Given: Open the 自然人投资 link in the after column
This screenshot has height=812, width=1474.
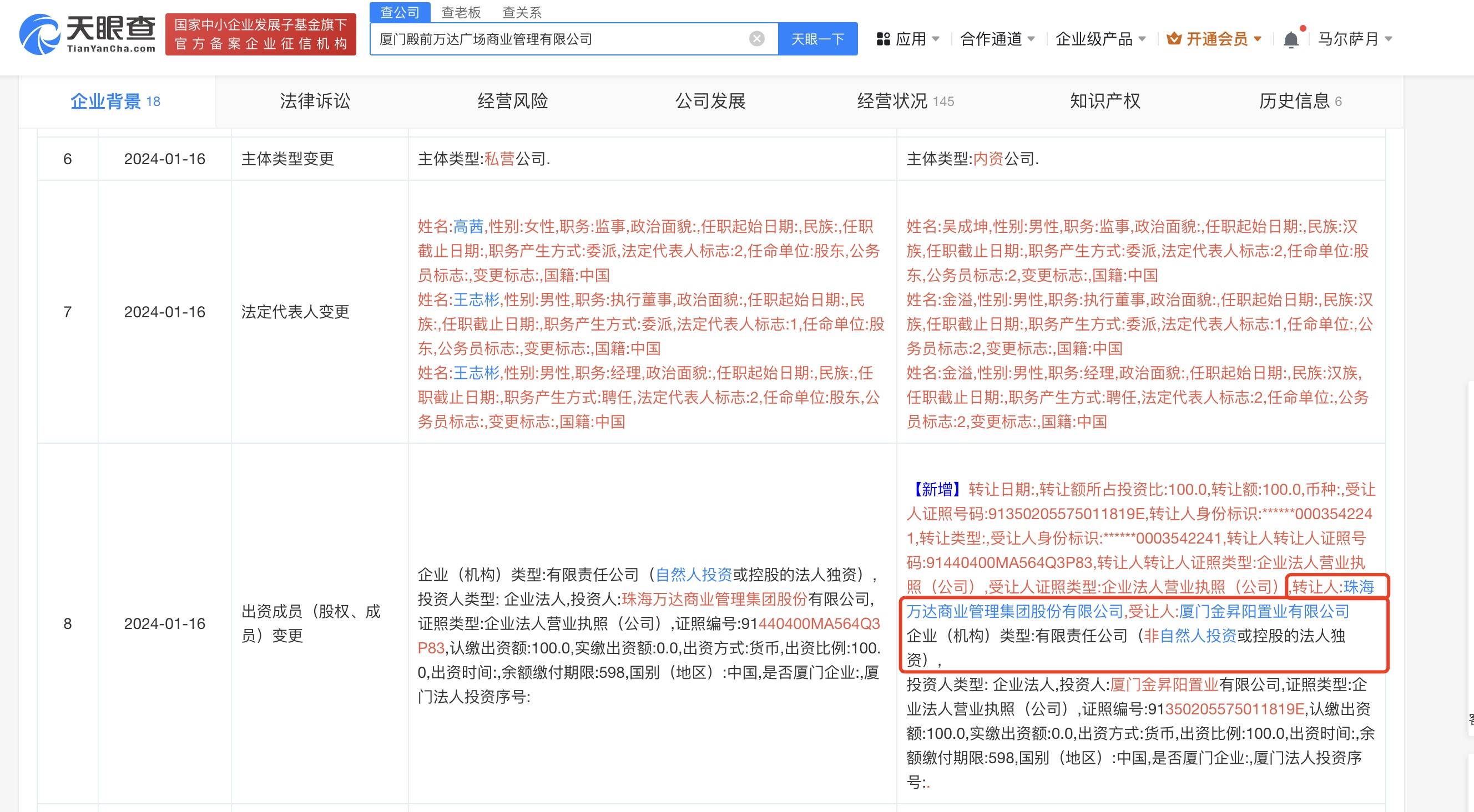Looking at the screenshot, I should pos(1198,636).
